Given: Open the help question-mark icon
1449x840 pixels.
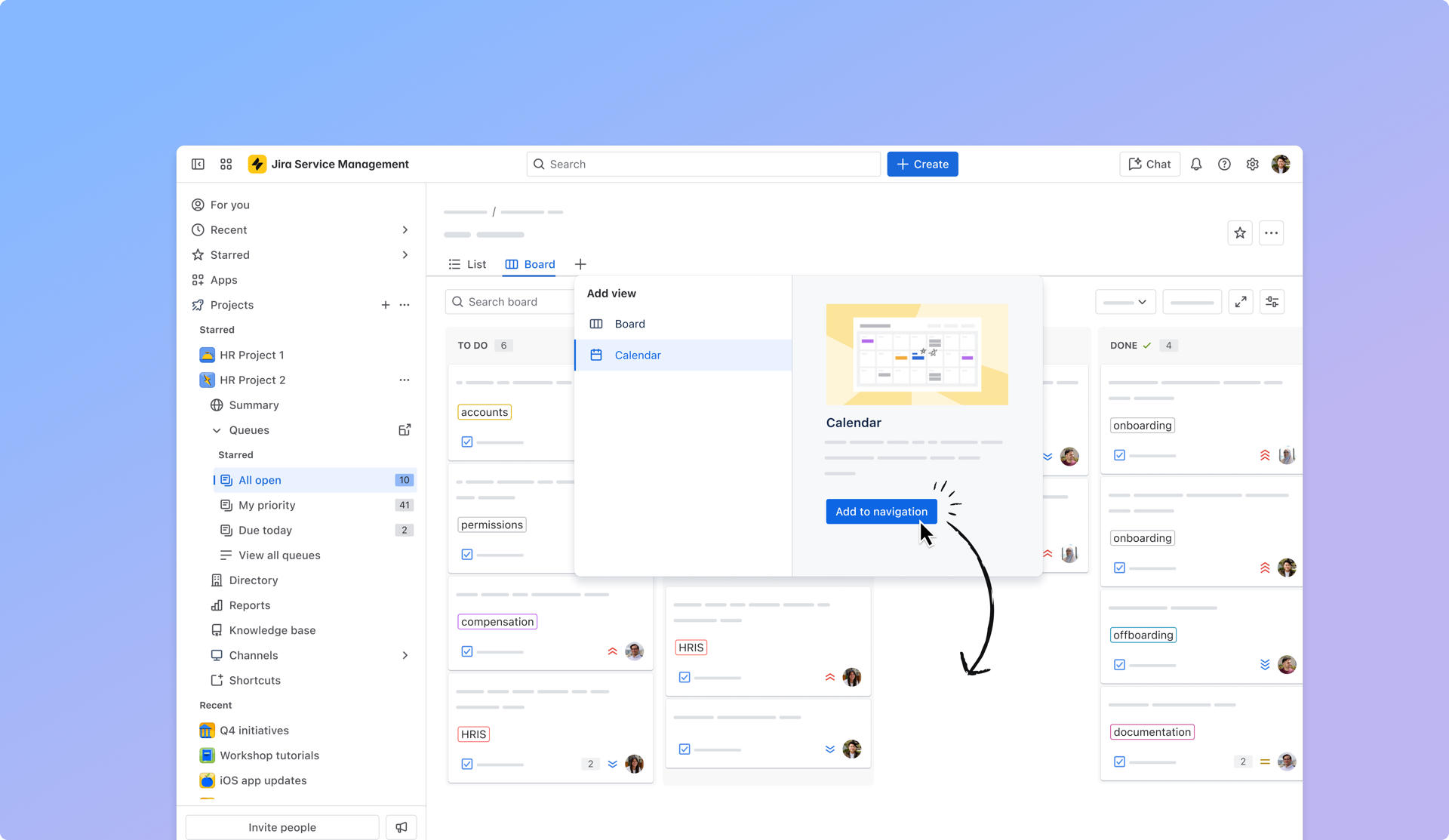Looking at the screenshot, I should coord(1224,164).
